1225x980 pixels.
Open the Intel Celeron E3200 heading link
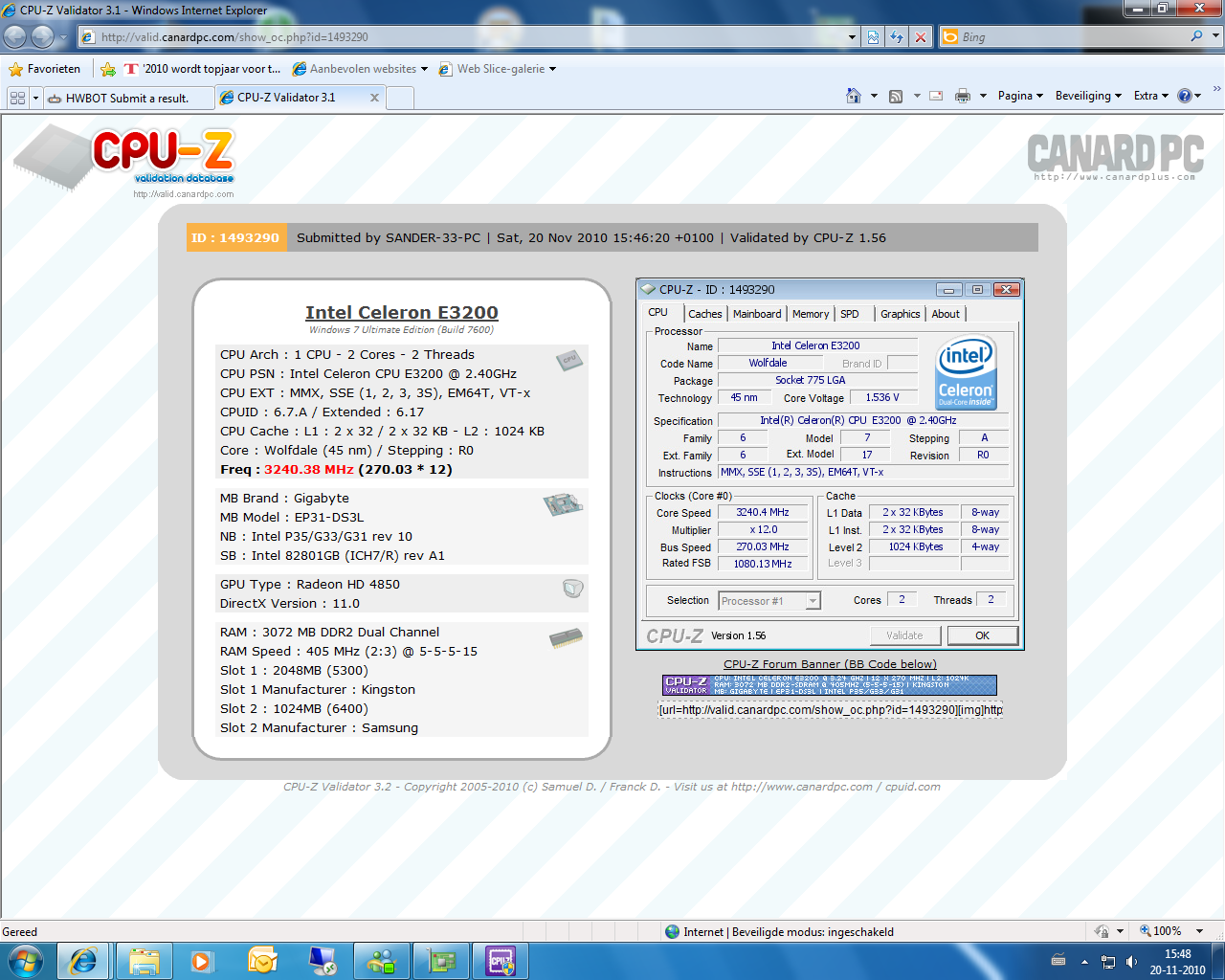pos(402,312)
